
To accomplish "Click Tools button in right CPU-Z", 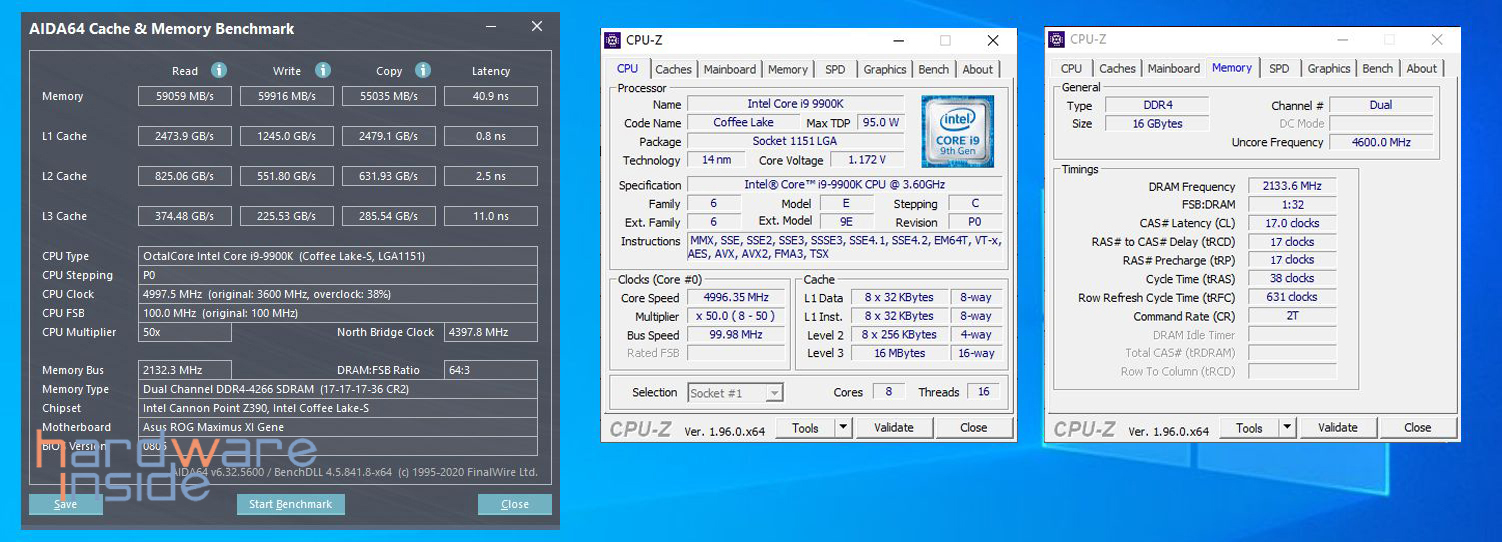I will [1249, 427].
